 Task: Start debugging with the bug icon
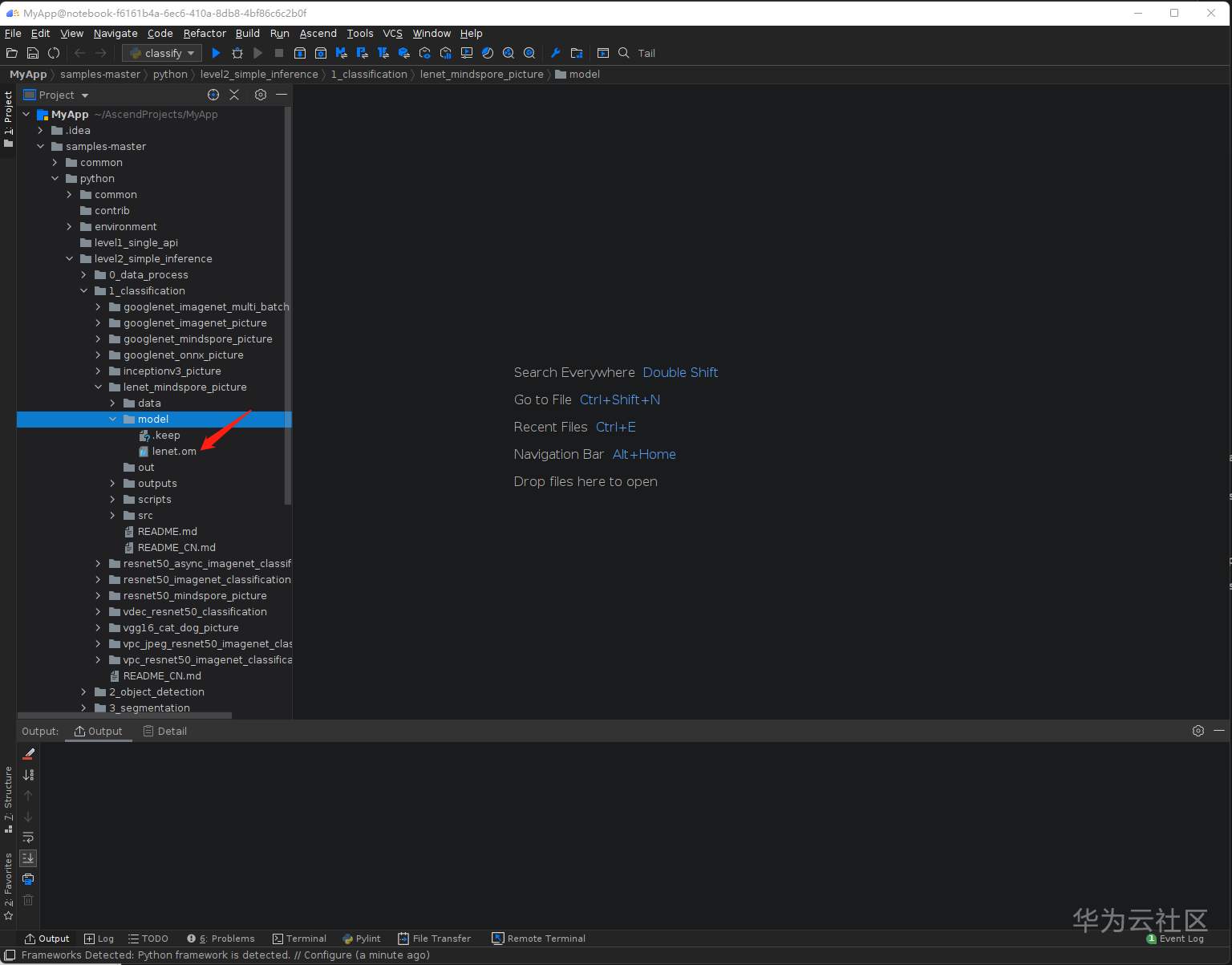coord(237,53)
